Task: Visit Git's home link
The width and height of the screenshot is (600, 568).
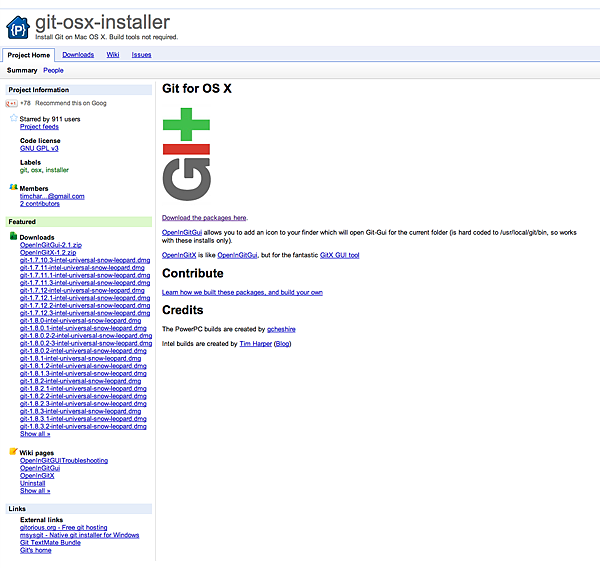Action: (x=36, y=550)
